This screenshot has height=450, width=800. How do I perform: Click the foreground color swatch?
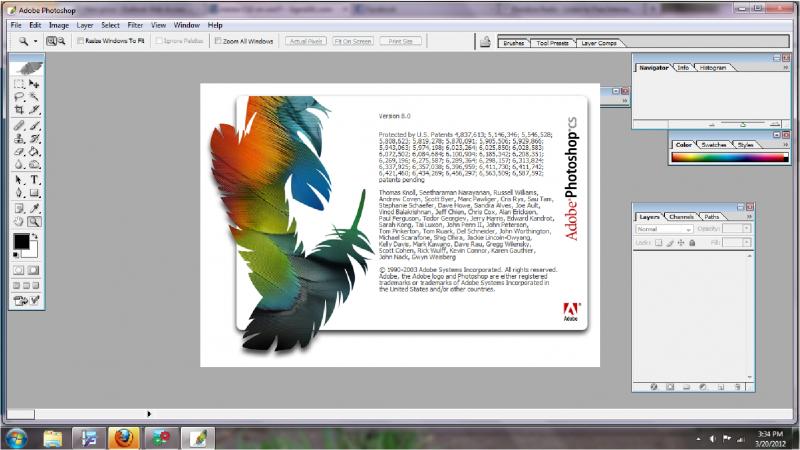click(x=21, y=242)
